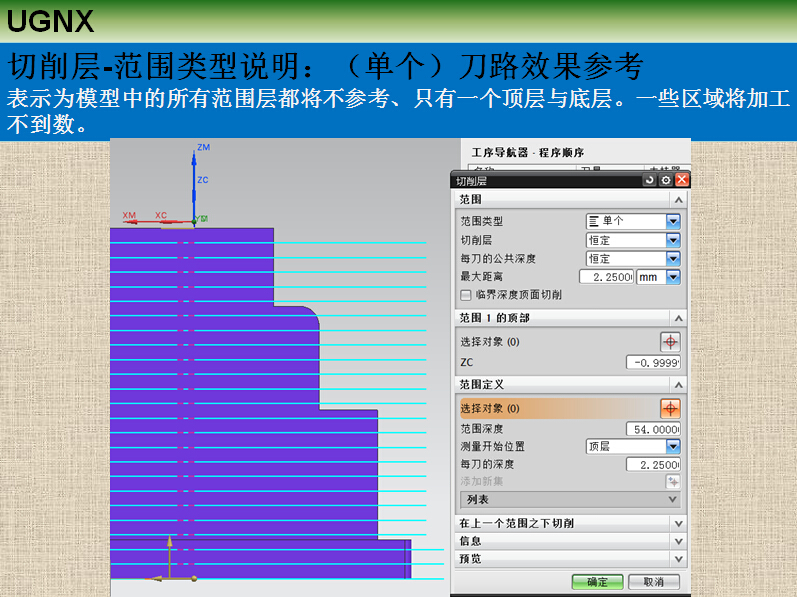Expand the 预览 section
Image resolution: width=797 pixels, height=597 pixels.
570,559
